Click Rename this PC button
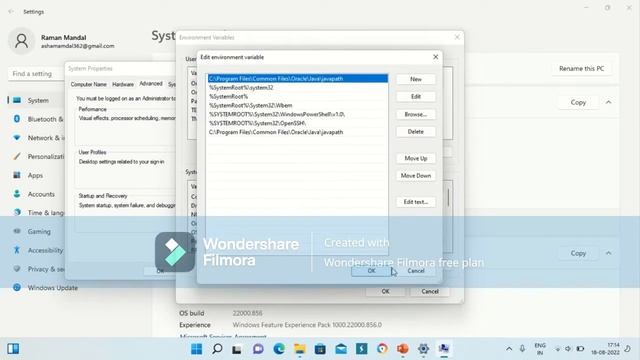This screenshot has height=360, width=640. coord(581,69)
